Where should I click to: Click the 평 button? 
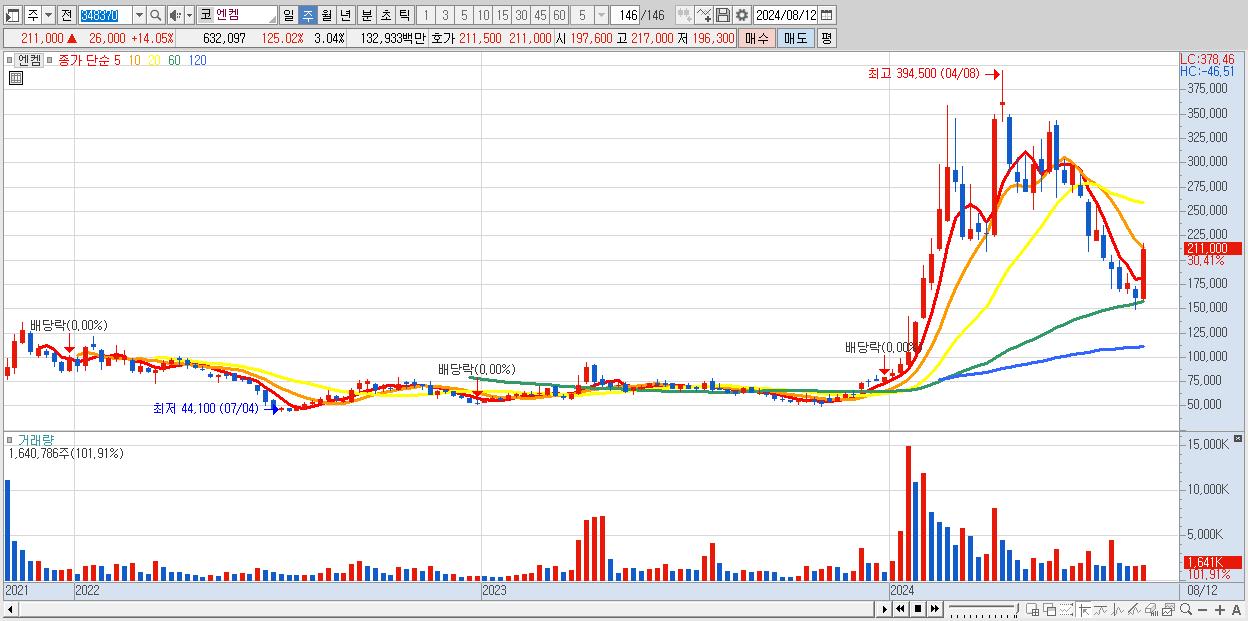tap(826, 38)
